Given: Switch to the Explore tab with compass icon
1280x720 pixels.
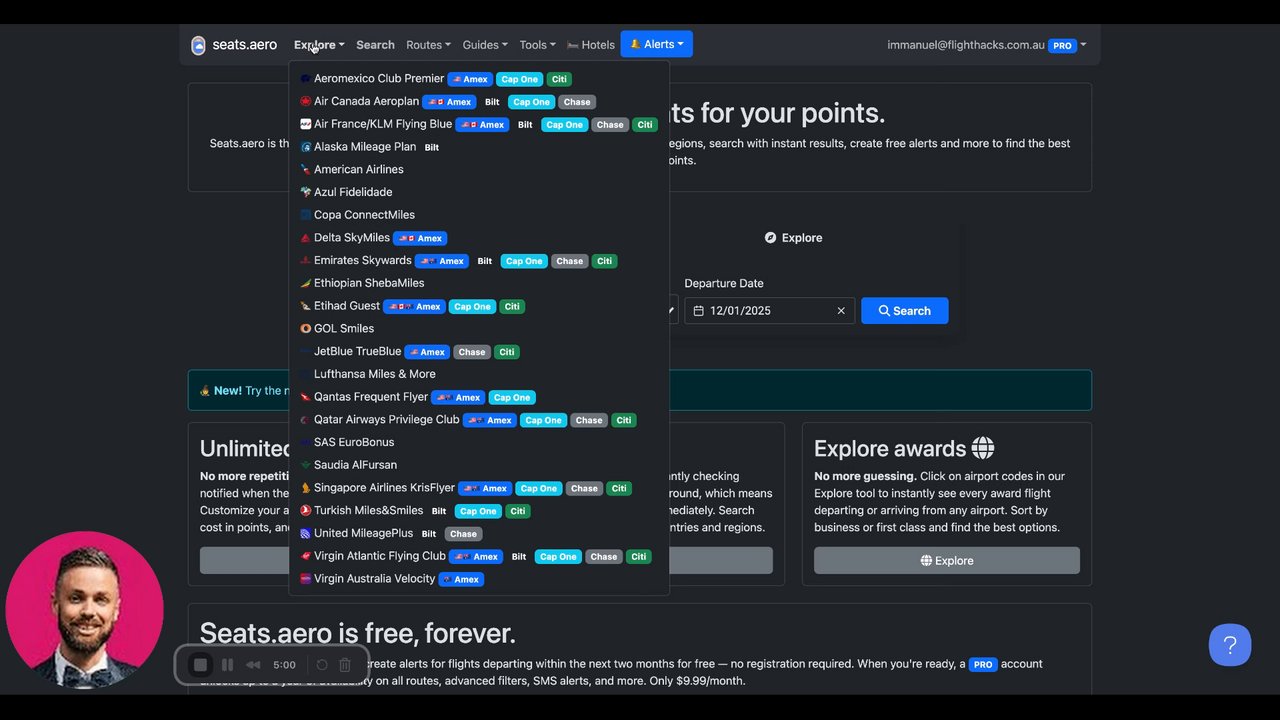Looking at the screenshot, I should click(793, 238).
